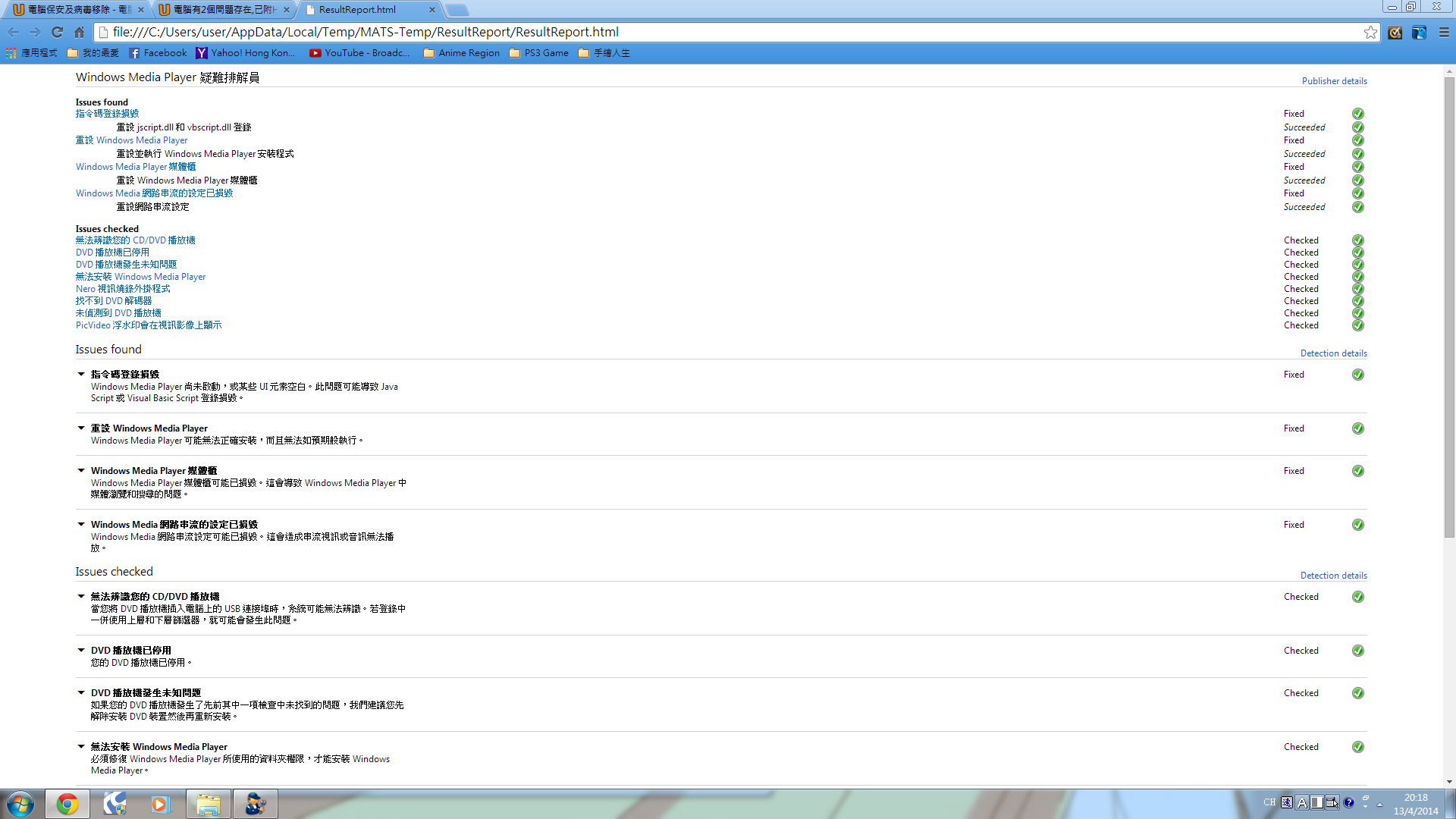The image size is (1456, 819).
Task: Reload the page with the refresh icon
Action: pyautogui.click(x=57, y=32)
